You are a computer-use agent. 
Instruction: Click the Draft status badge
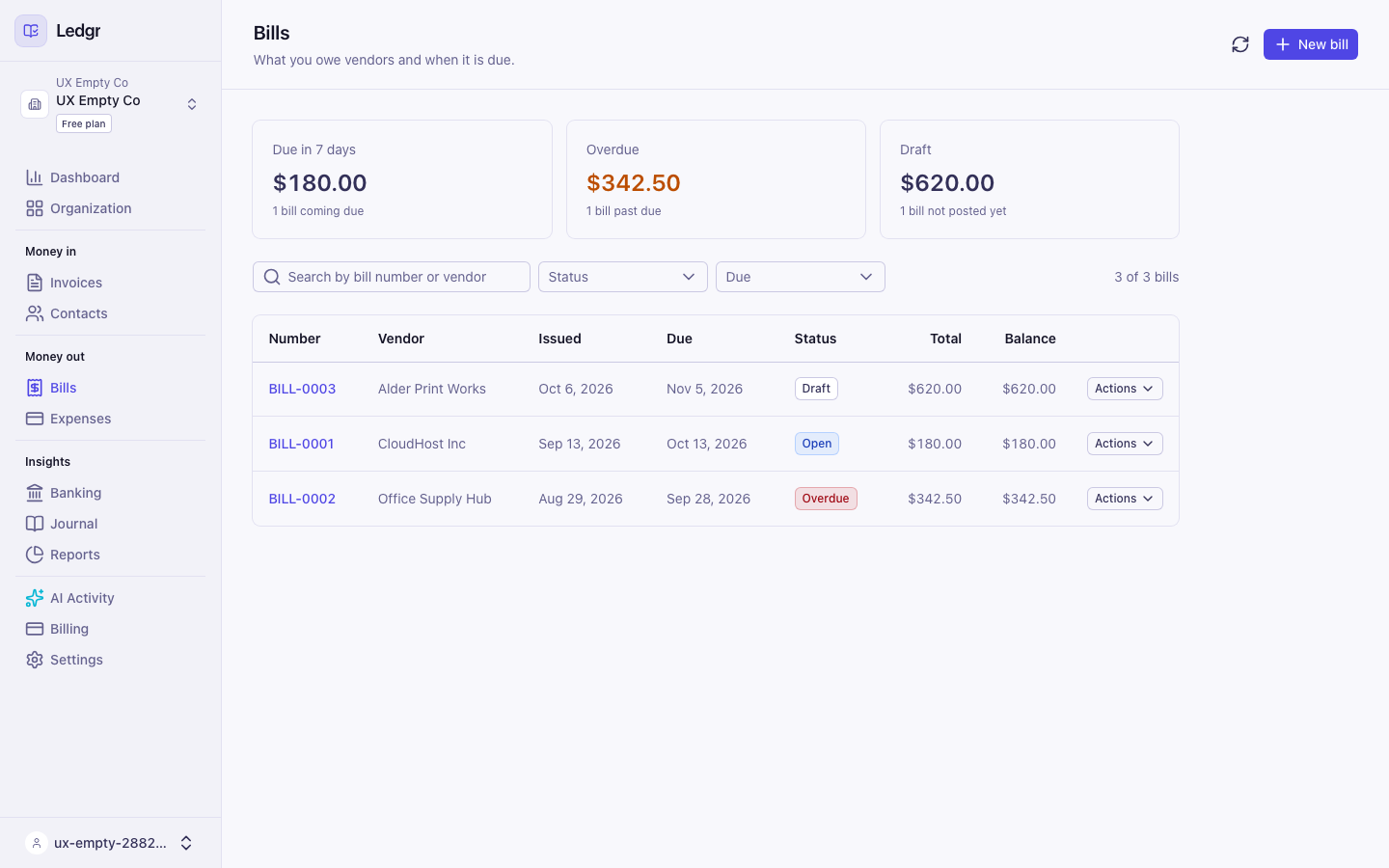tap(816, 389)
